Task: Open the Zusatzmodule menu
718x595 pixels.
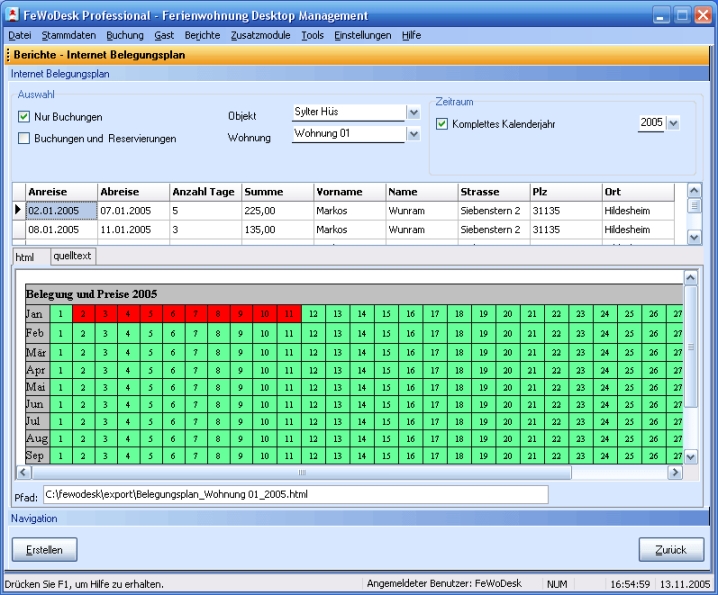Action: click(x=262, y=35)
